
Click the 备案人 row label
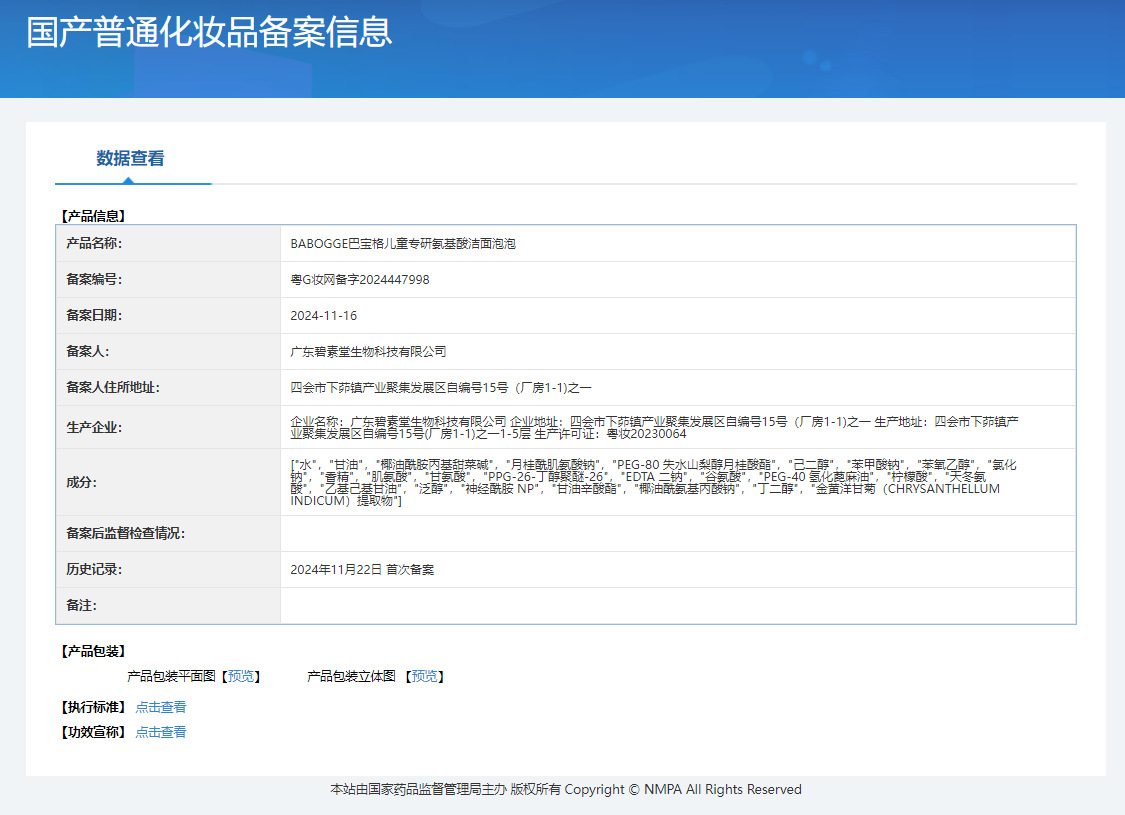point(88,351)
